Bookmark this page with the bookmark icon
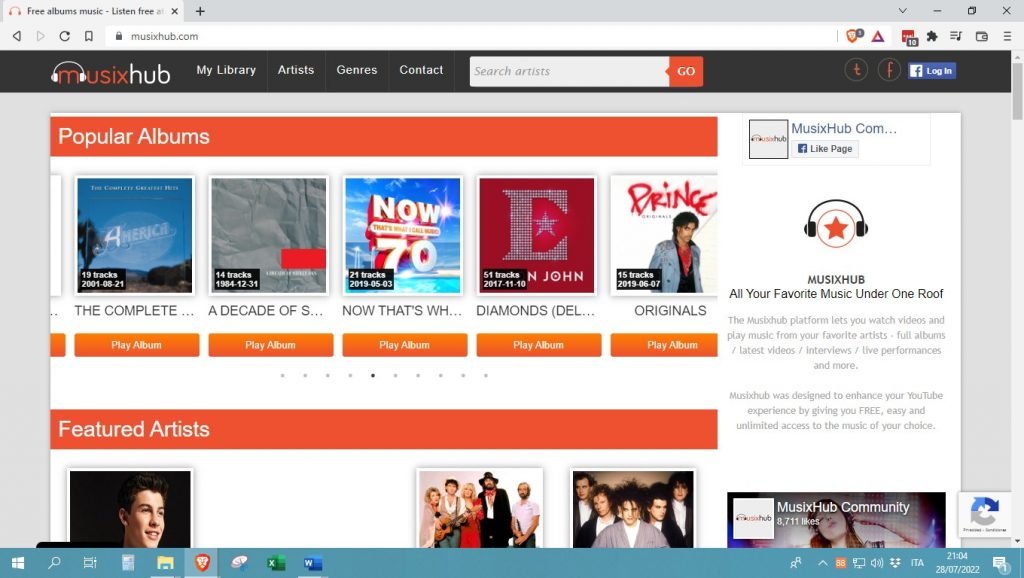Image resolution: width=1024 pixels, height=578 pixels. click(89, 36)
